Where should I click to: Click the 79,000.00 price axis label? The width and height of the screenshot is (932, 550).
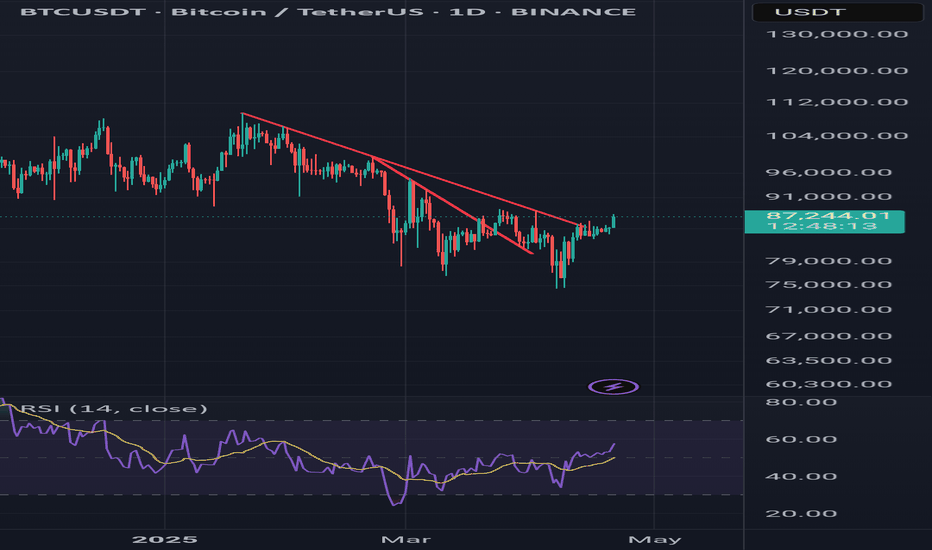pyautogui.click(x=829, y=261)
